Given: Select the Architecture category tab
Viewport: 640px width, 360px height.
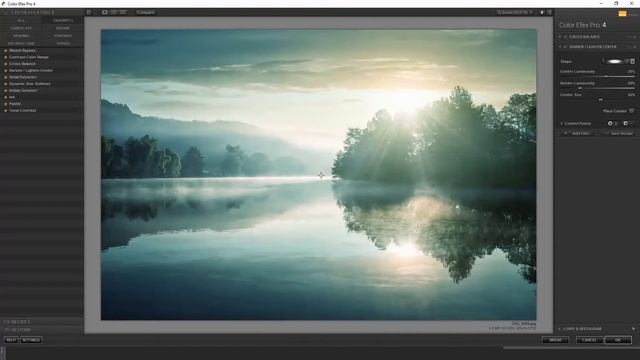Looking at the screenshot, I should 21,43.
